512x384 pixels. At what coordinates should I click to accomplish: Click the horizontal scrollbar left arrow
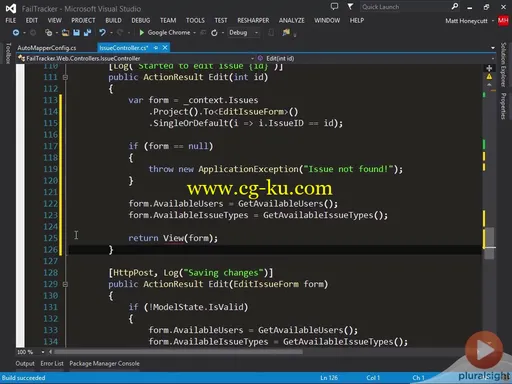(x=50, y=352)
